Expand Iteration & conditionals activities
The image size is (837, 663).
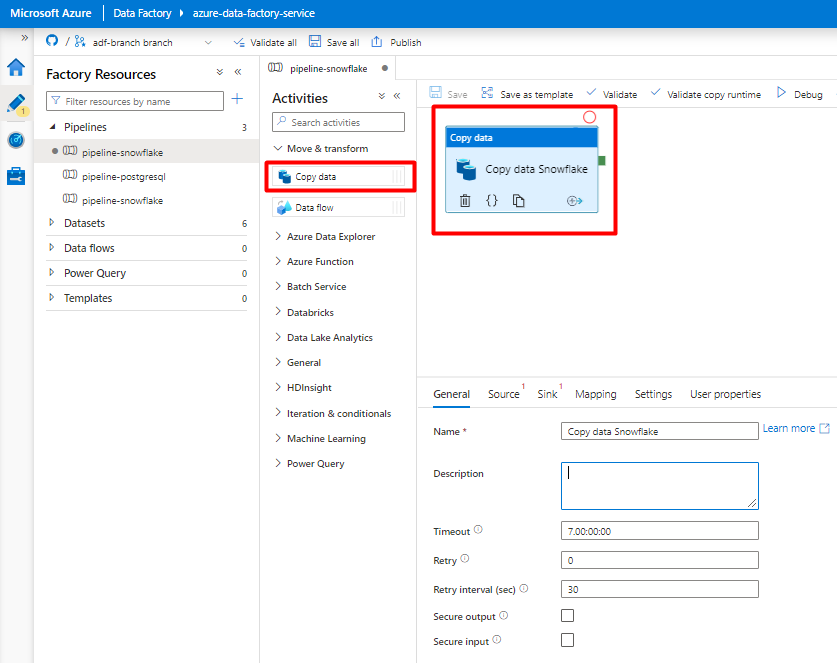(278, 412)
